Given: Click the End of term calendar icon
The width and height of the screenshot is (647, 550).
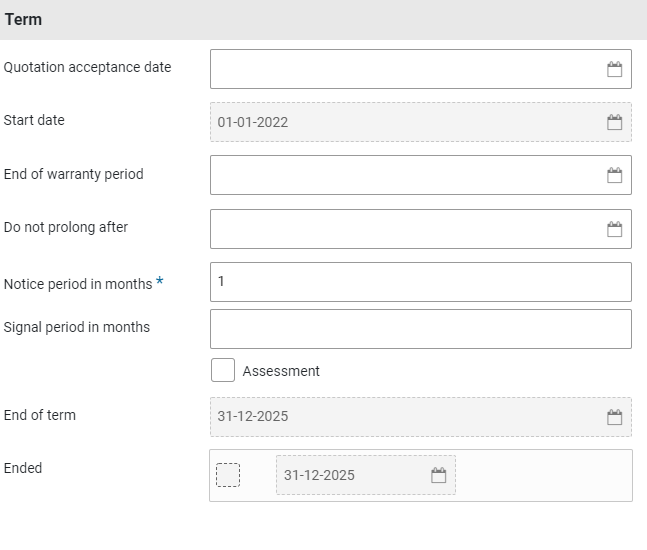Looking at the screenshot, I should 614,417.
